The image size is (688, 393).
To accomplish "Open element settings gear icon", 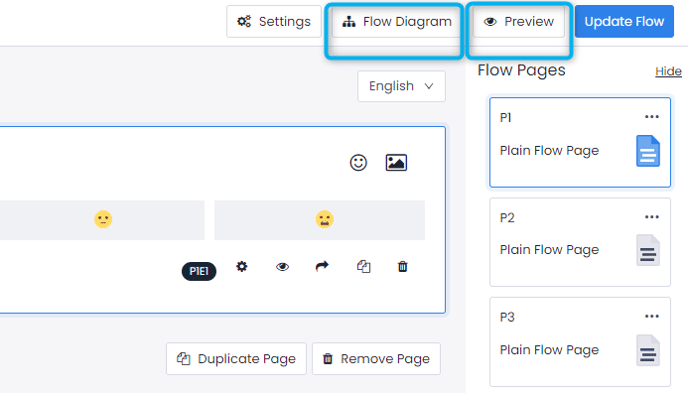I will point(242,266).
